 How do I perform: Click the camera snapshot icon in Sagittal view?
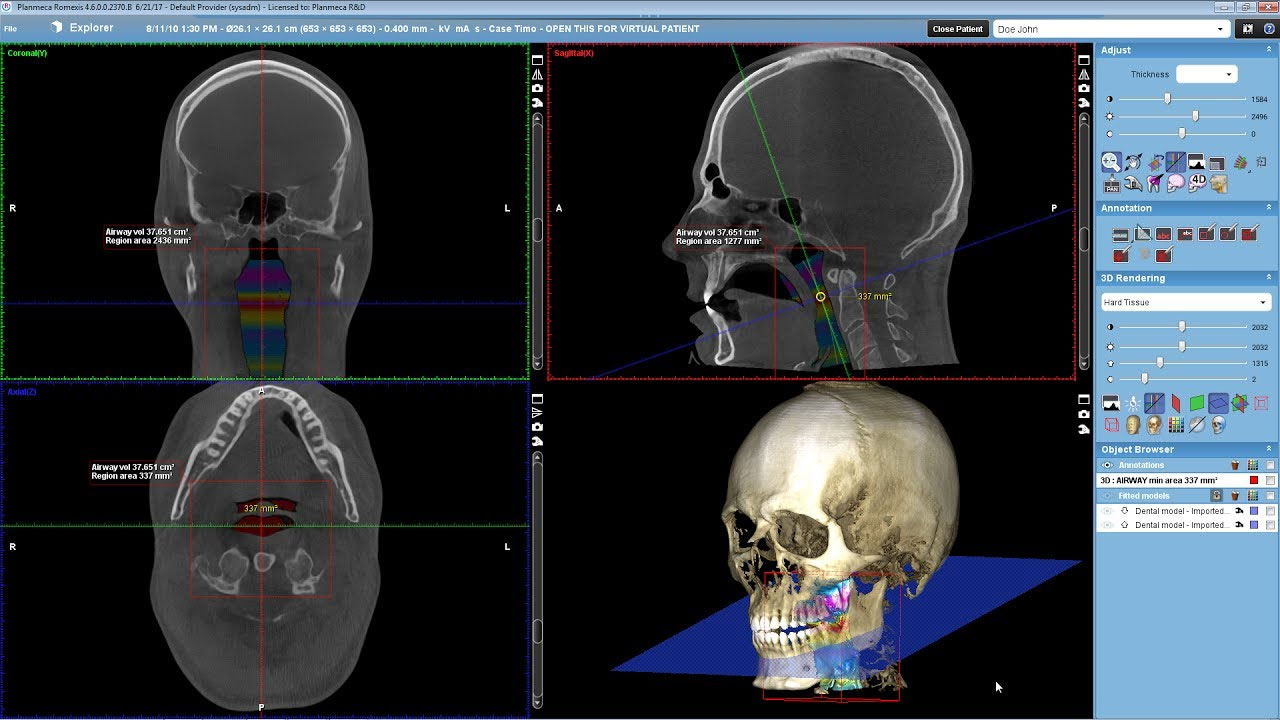(x=1084, y=88)
